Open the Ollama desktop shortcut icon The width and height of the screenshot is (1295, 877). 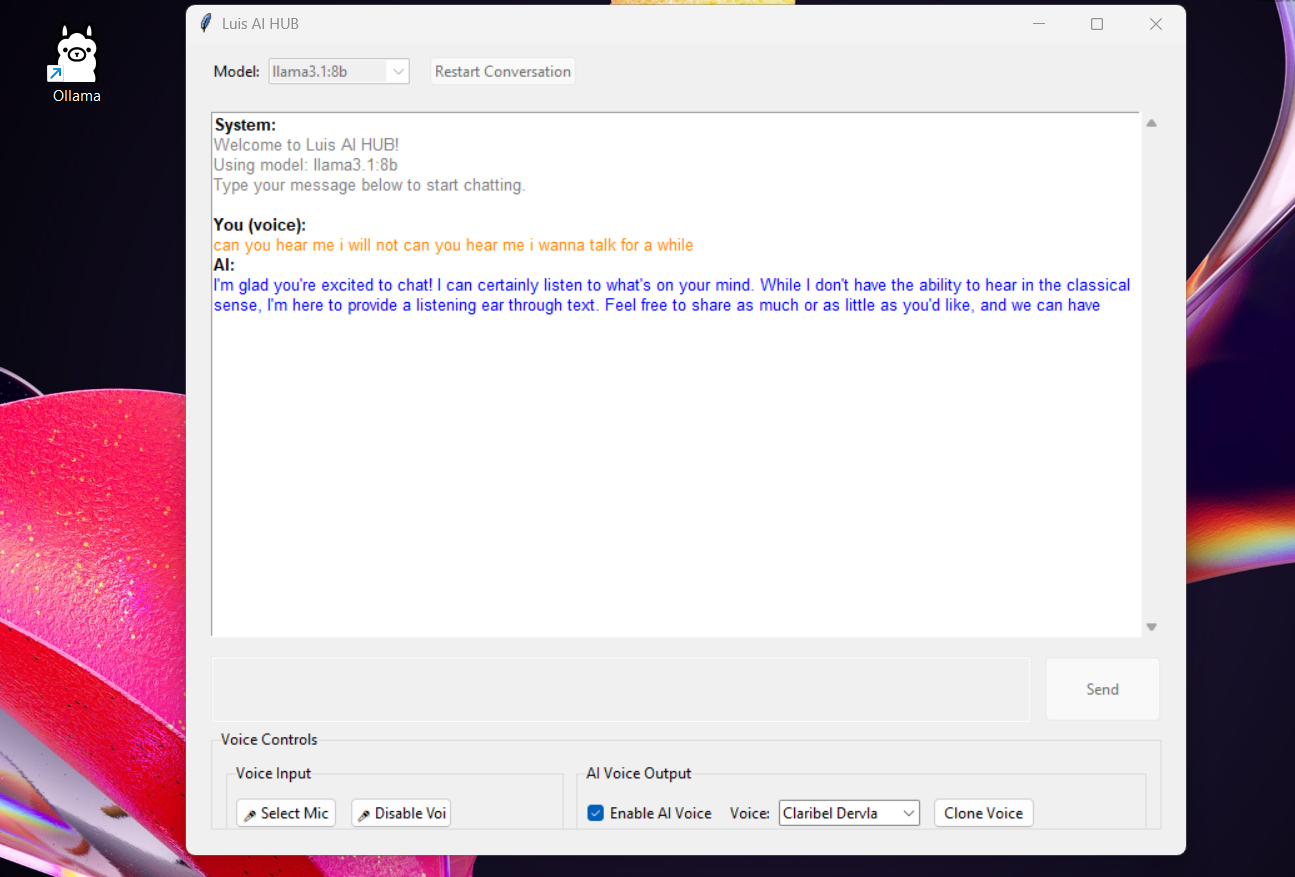click(77, 65)
